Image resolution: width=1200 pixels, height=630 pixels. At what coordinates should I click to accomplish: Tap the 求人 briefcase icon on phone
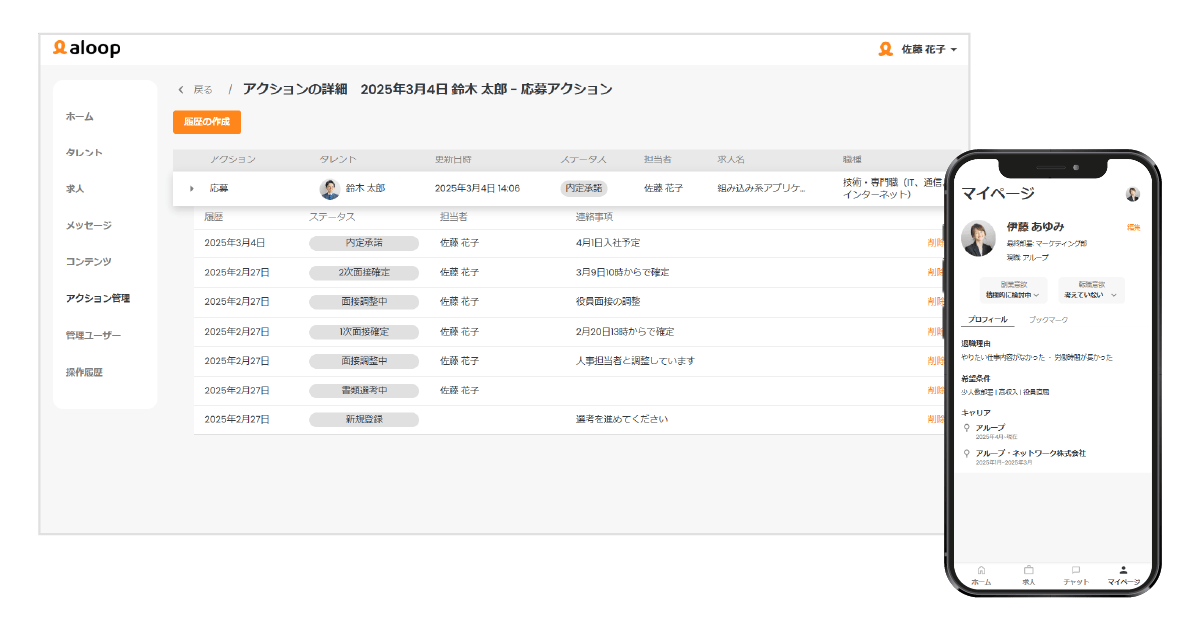pos(1028,570)
